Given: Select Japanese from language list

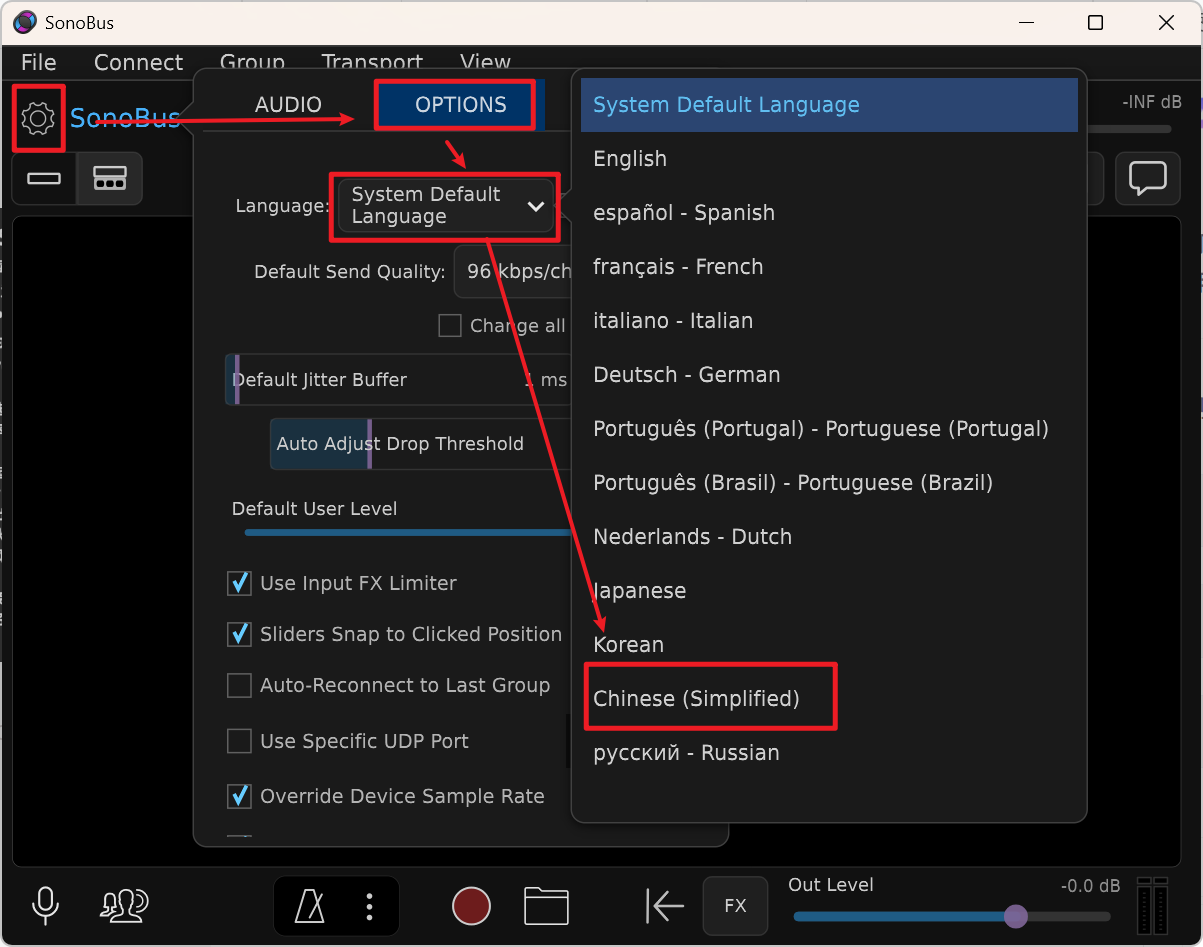Looking at the screenshot, I should click(829, 591).
